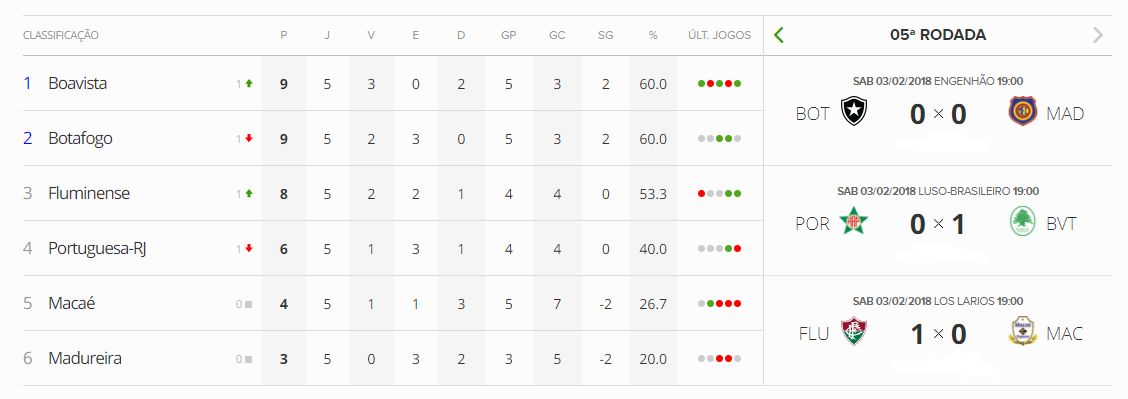Click the 05ª RODADA round heading
1128x399 pixels.
point(938,35)
